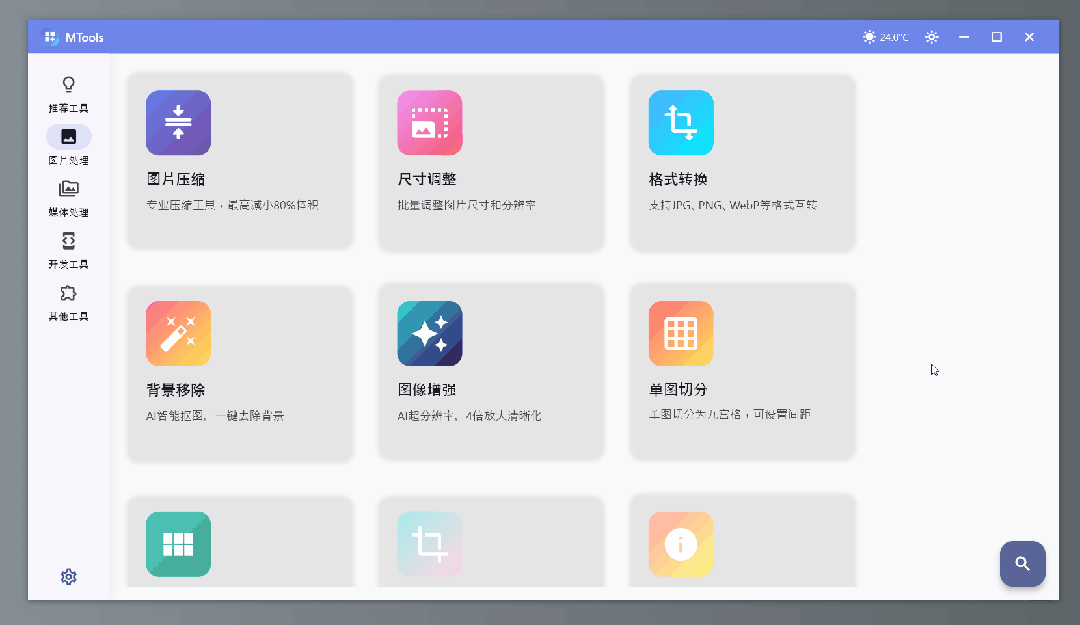1080x625 pixels.
Task: Open the 单图切分 grid icon
Action: [681, 334]
